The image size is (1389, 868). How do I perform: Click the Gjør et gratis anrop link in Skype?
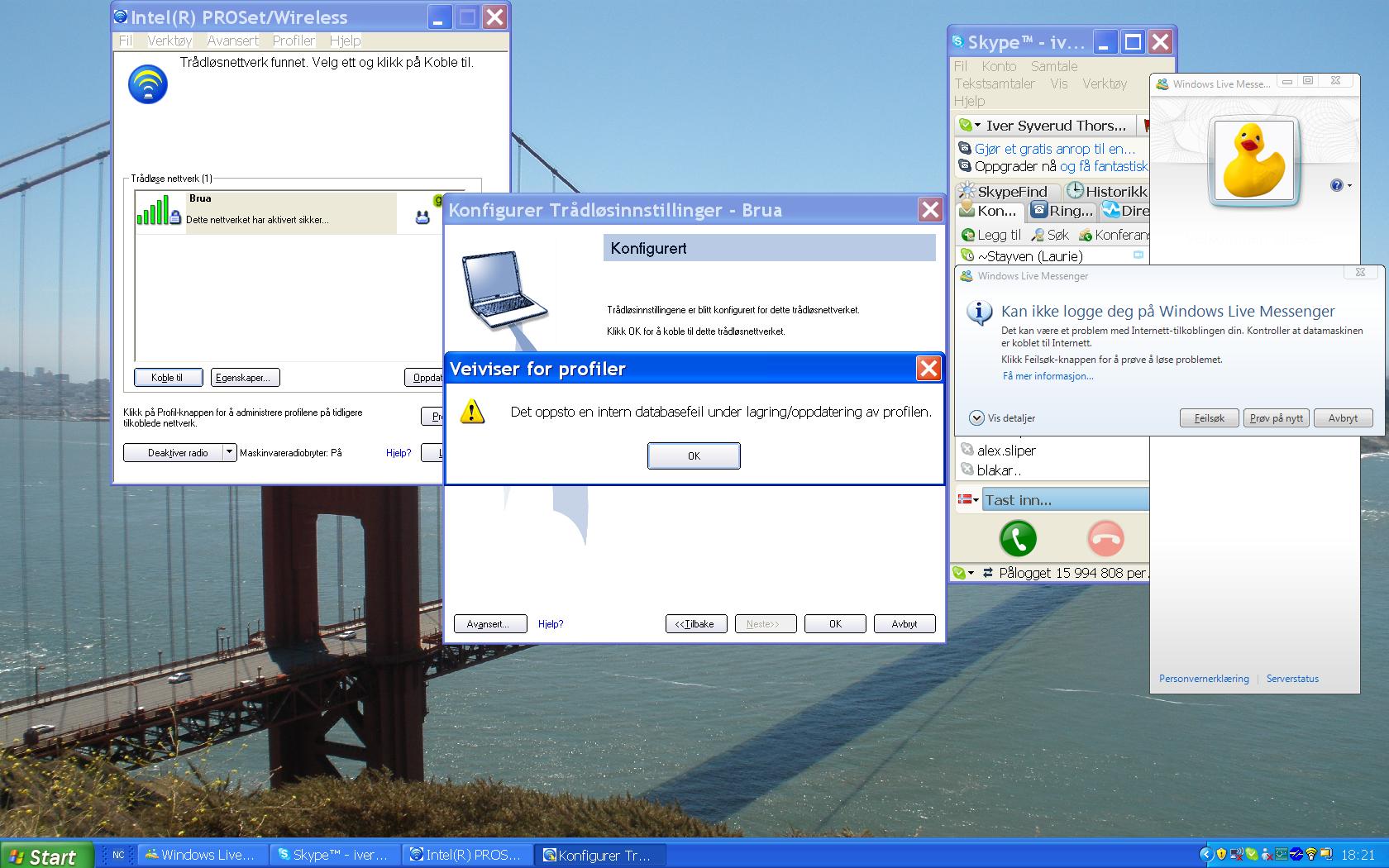tap(1054, 149)
